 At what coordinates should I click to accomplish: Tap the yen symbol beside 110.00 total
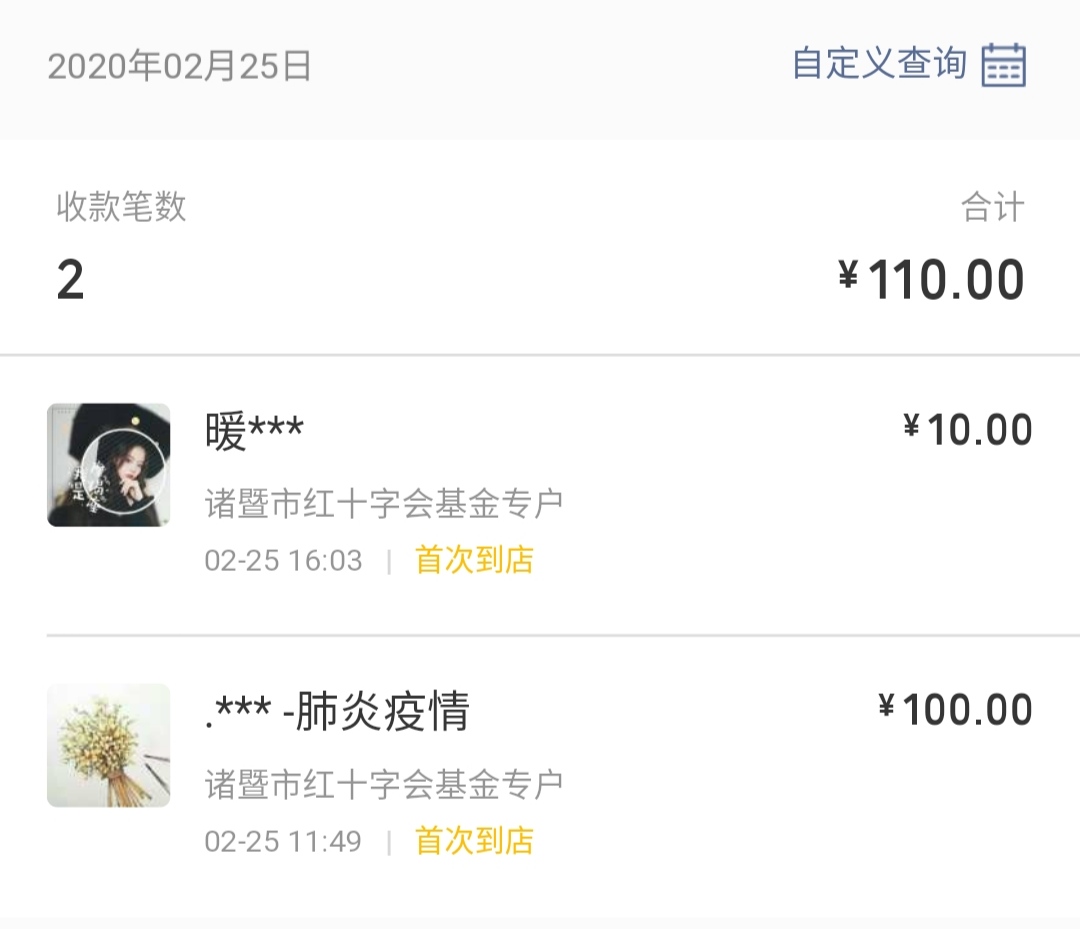coord(849,276)
